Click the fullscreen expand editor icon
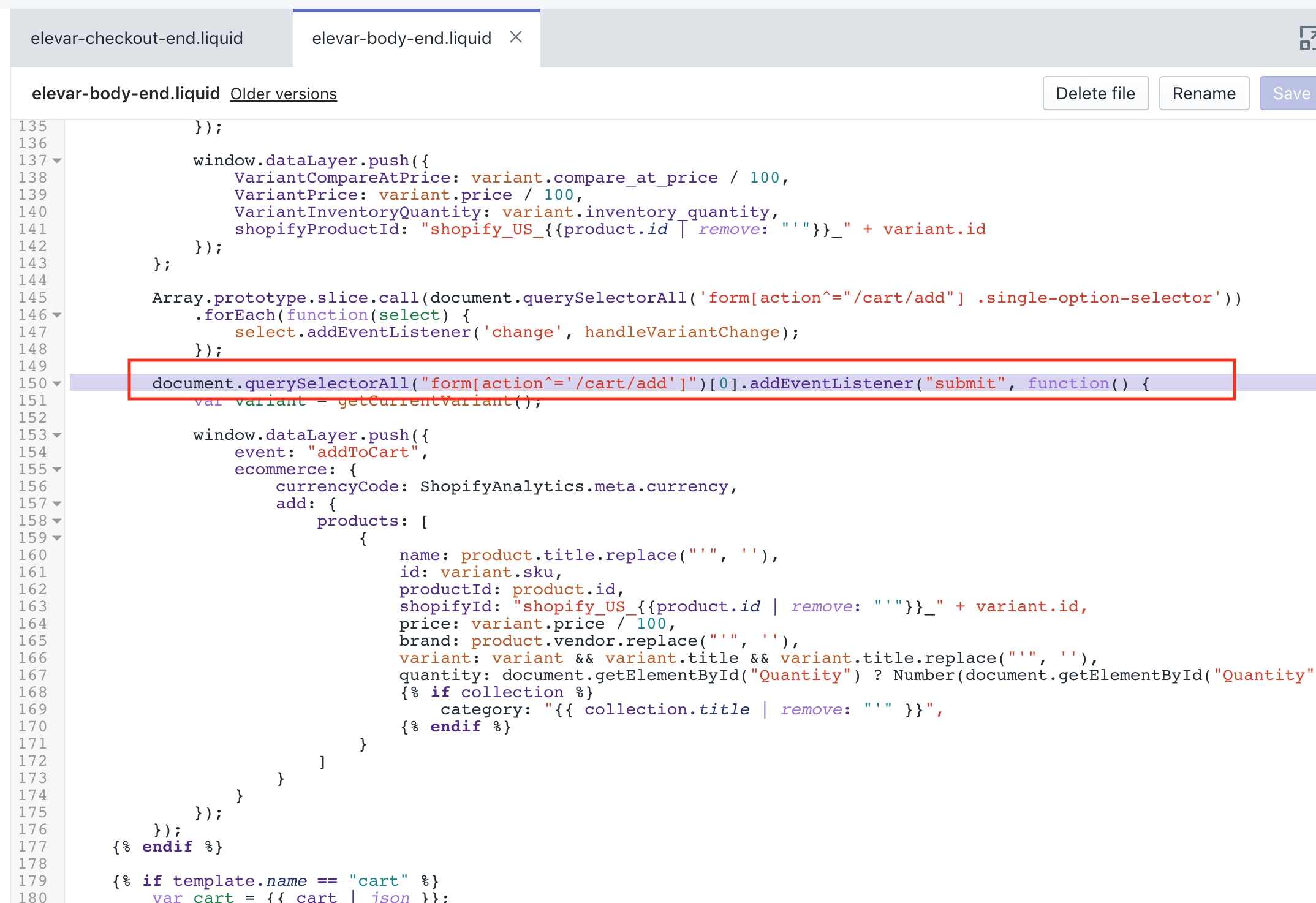The image size is (1316, 903). click(1306, 38)
